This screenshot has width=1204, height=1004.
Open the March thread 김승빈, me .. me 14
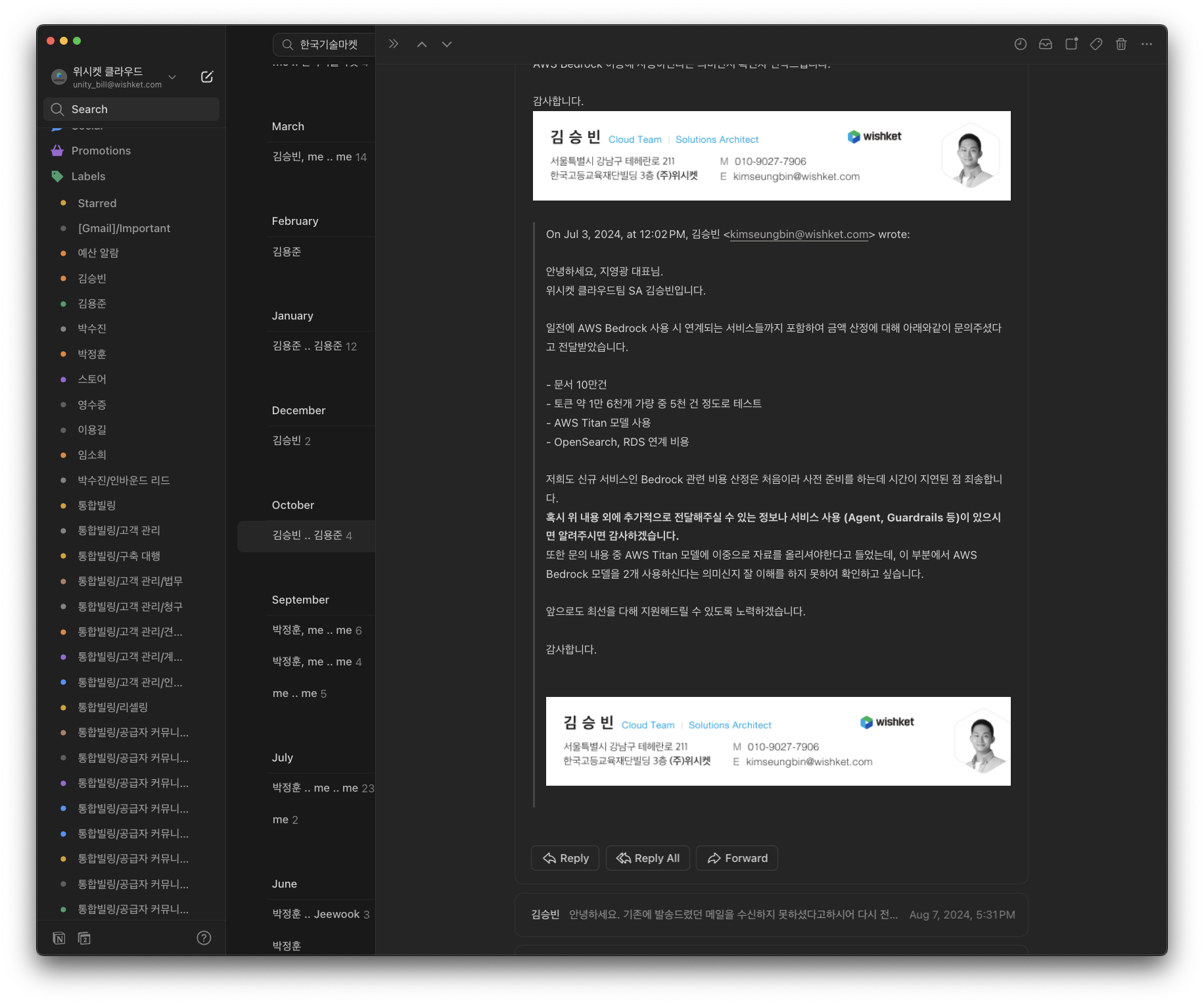[319, 156]
